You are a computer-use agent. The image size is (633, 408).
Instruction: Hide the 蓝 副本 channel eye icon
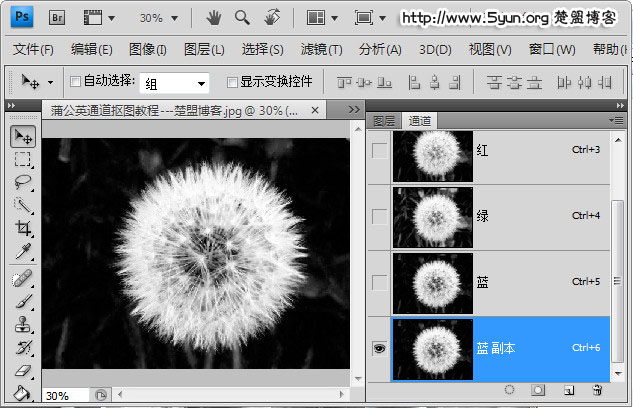click(x=379, y=347)
